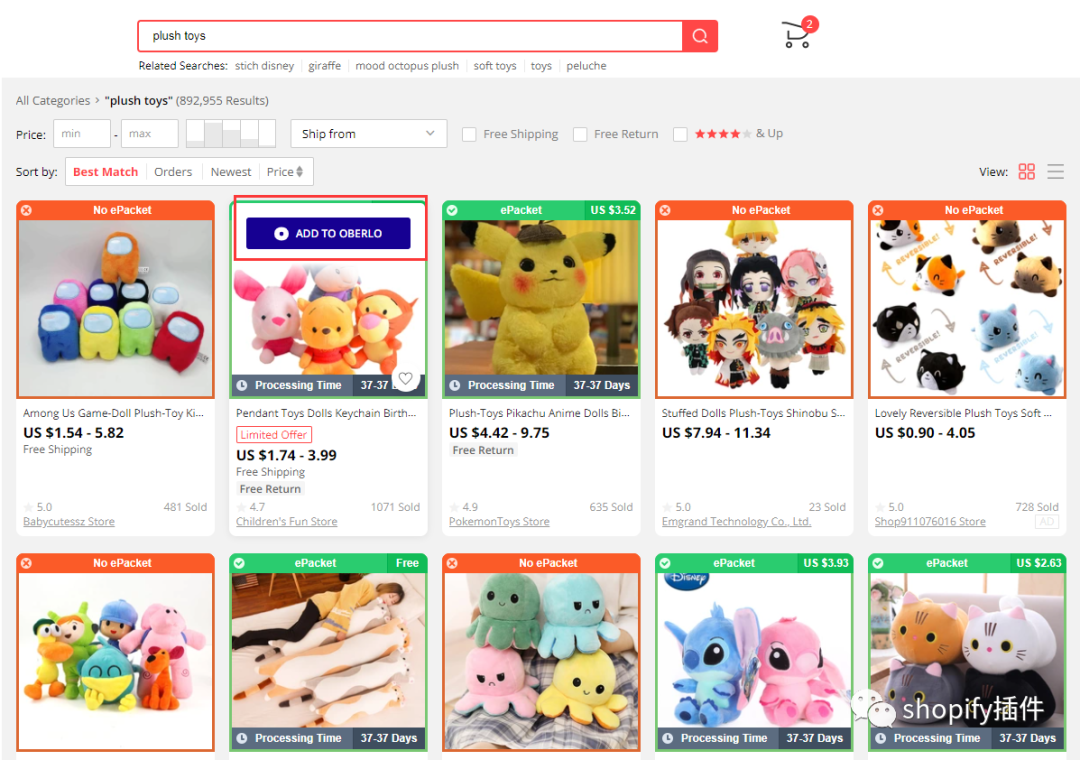Open related search stich disney
1080x760 pixels.
coord(264,65)
